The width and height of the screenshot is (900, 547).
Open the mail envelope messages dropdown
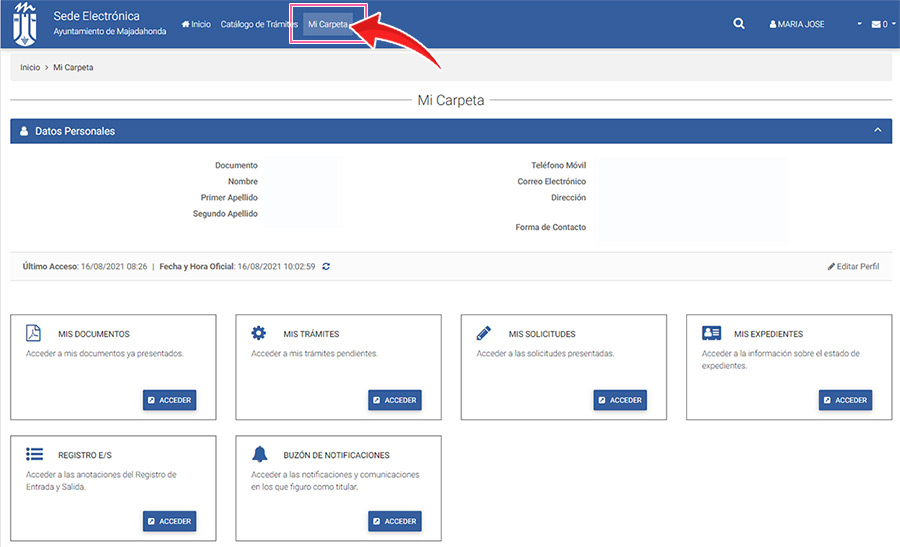click(884, 24)
